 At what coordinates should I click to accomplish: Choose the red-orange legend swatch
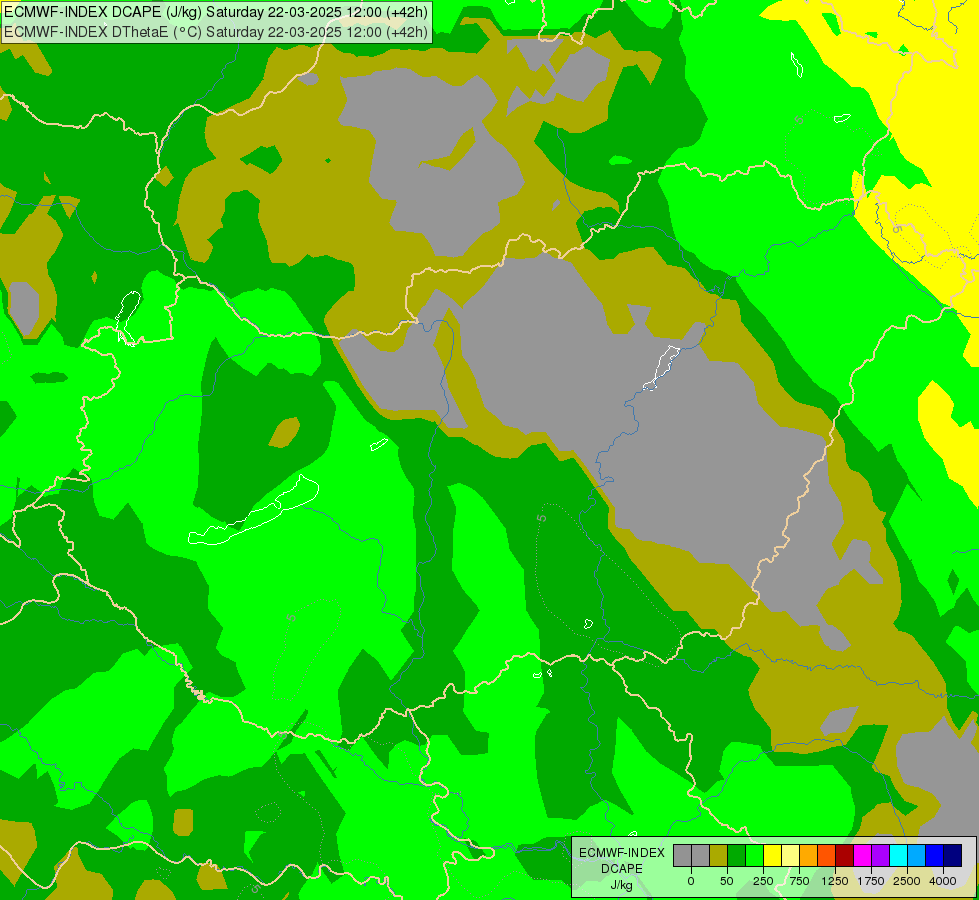pos(827,855)
